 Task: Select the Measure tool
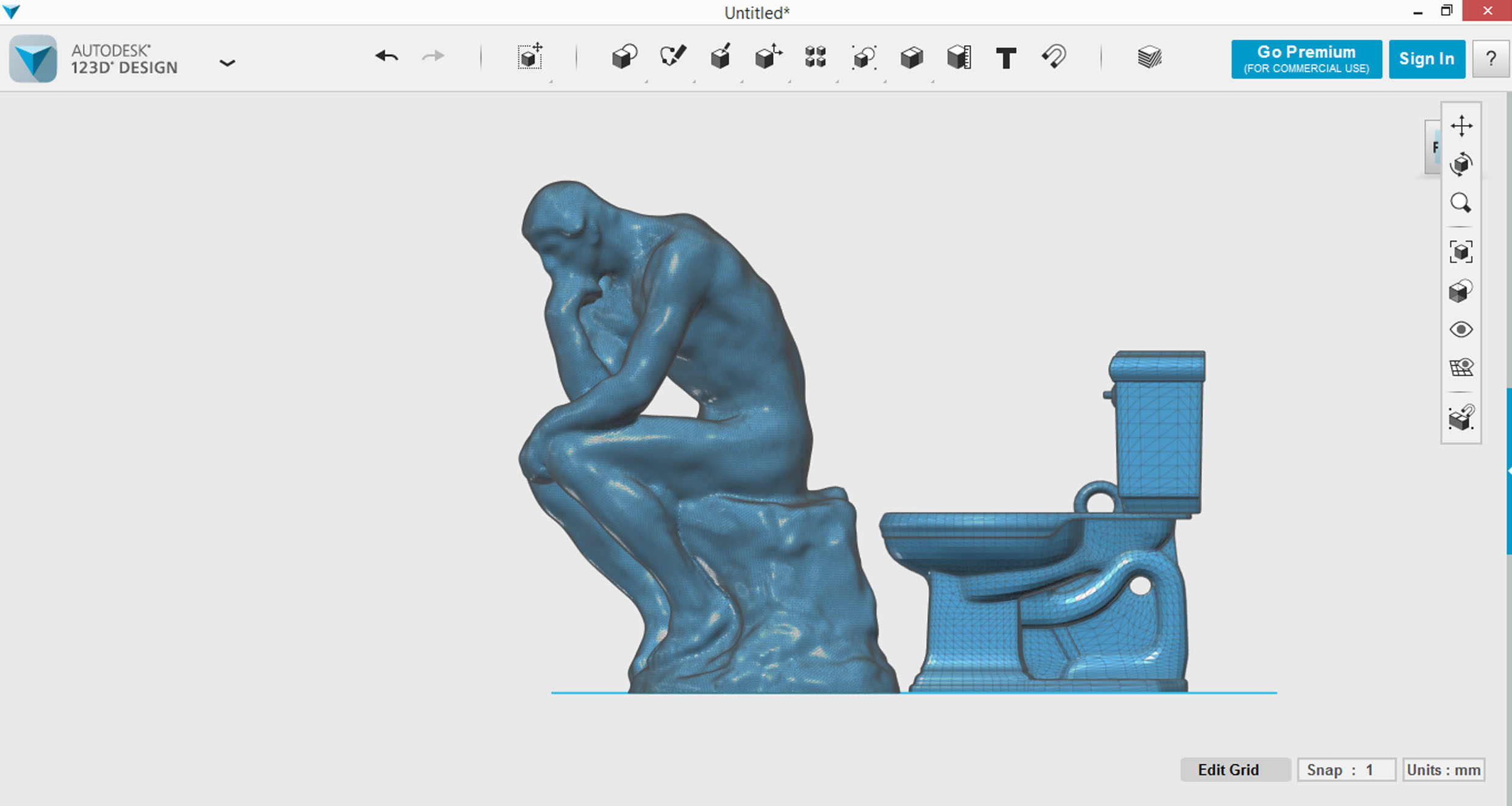[959, 57]
